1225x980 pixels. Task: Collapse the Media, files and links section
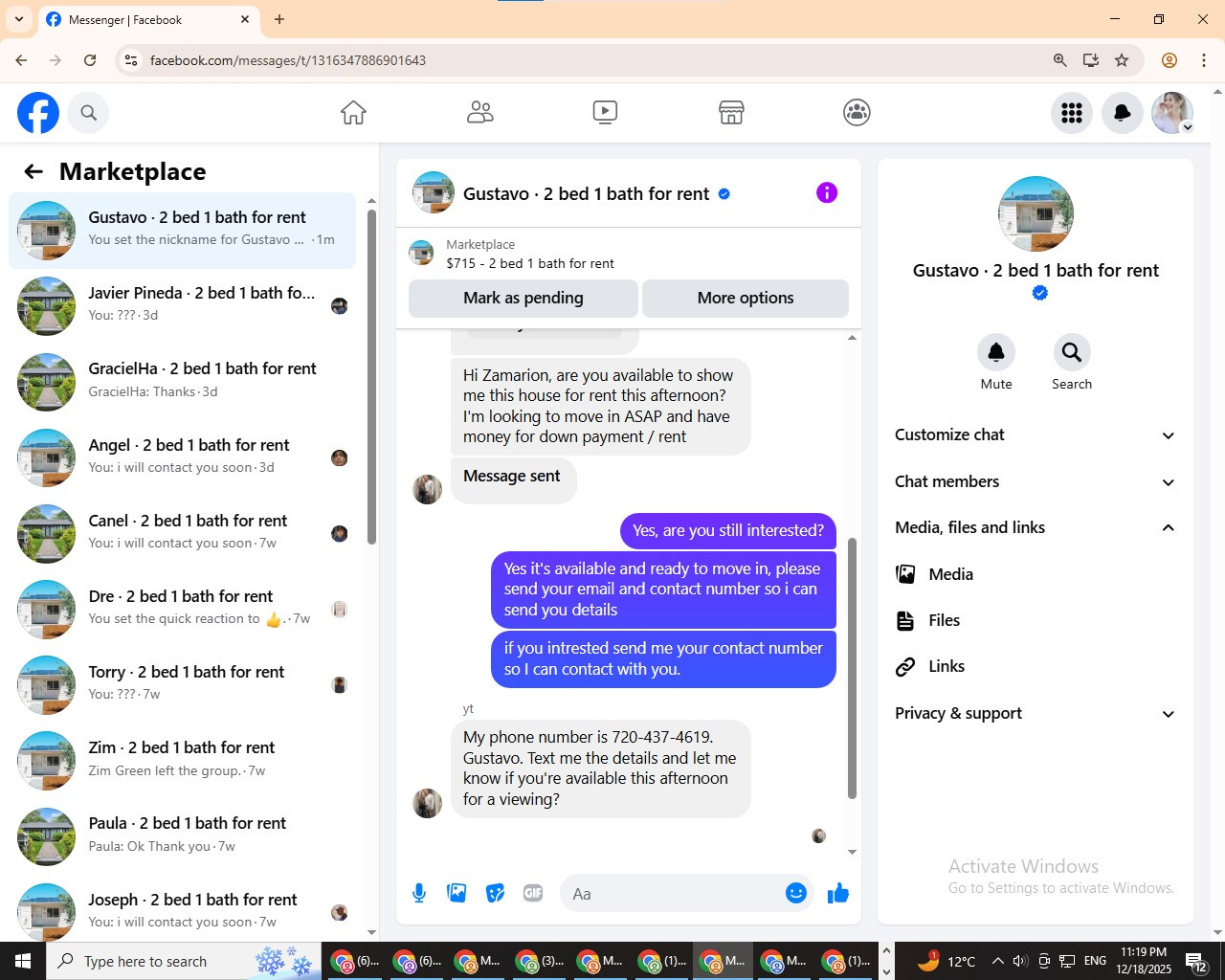pos(1035,527)
